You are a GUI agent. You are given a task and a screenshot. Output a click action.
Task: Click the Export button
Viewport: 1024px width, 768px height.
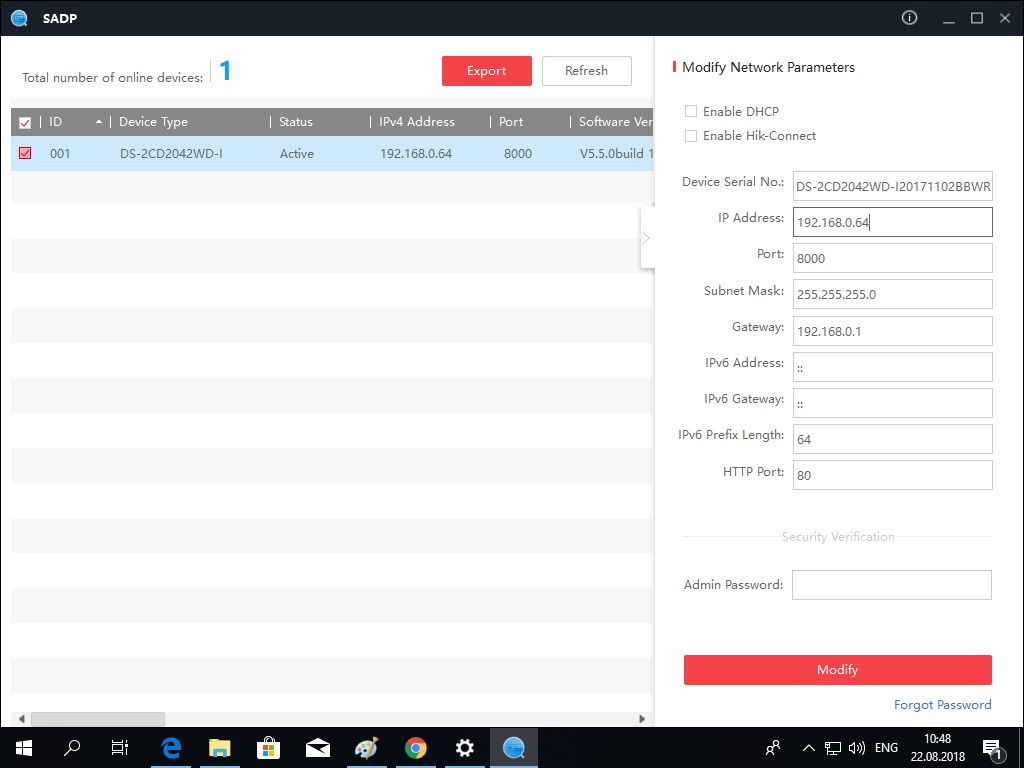[x=487, y=71]
